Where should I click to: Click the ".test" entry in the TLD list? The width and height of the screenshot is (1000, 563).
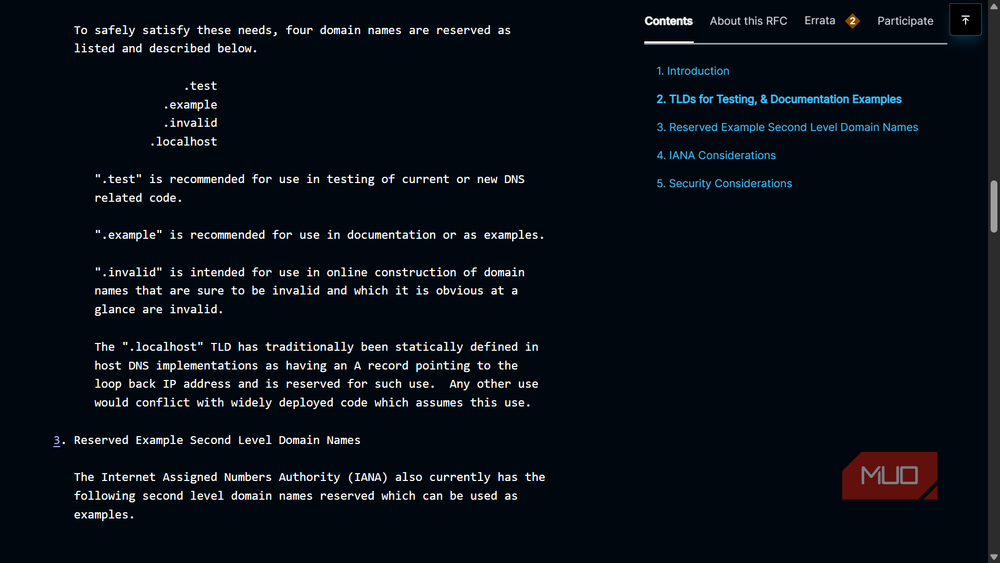coord(200,85)
